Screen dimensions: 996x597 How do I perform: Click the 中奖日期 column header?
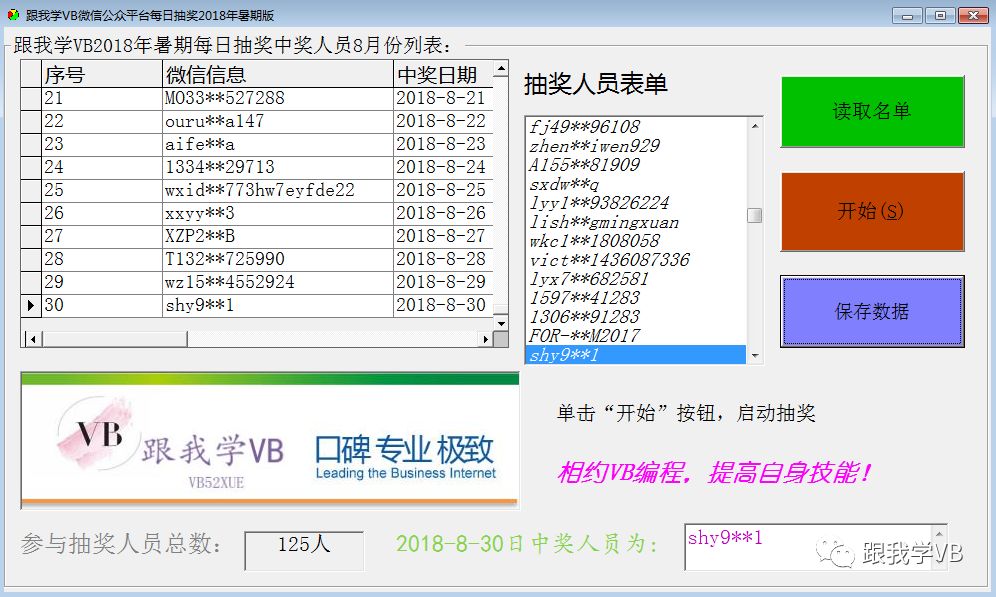pyautogui.click(x=443, y=74)
